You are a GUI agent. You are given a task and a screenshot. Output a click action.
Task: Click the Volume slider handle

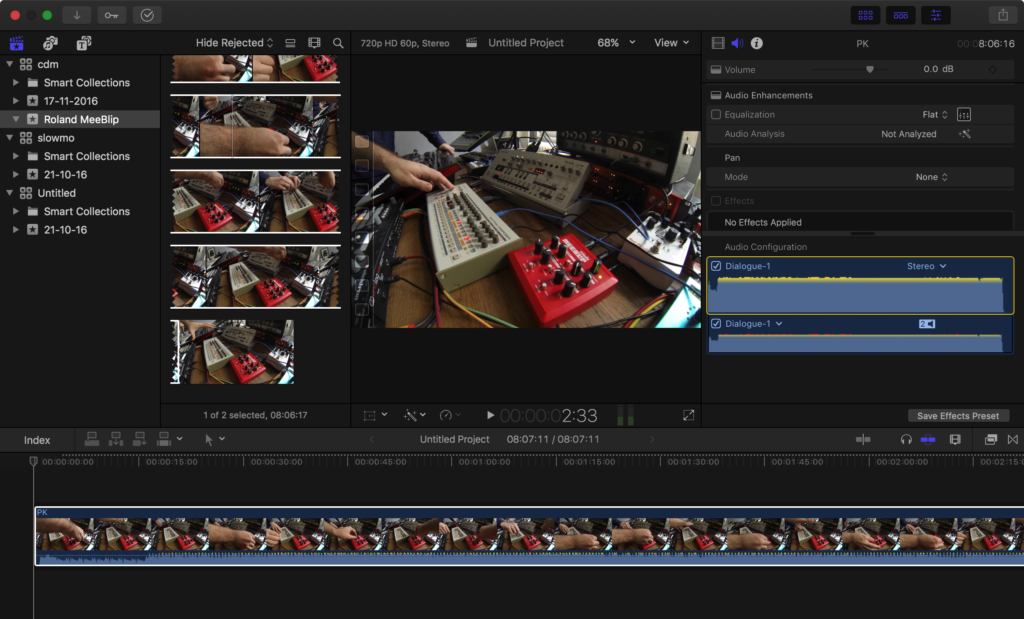coord(869,70)
